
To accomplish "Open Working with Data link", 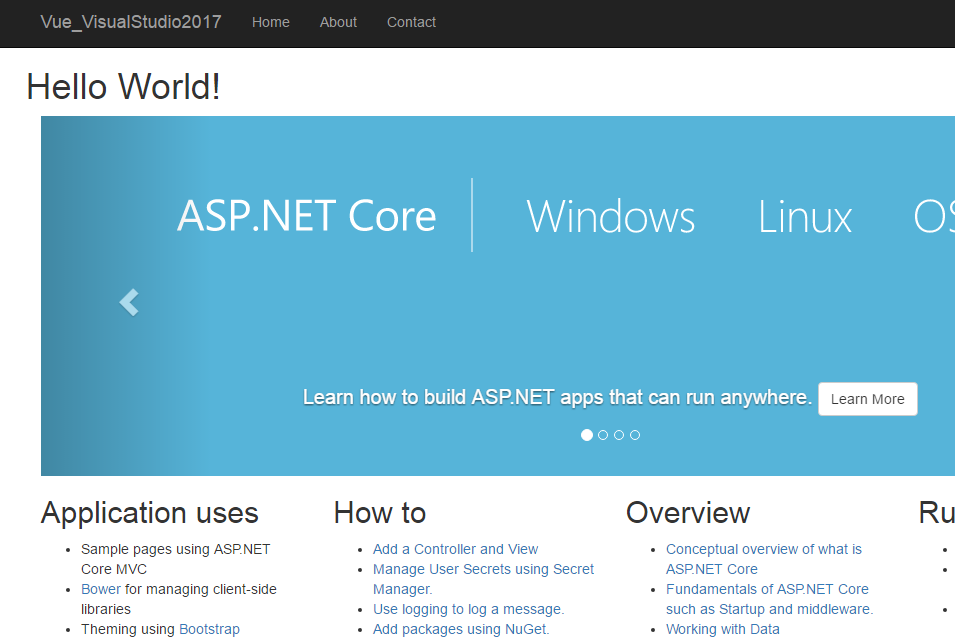I will 722,629.
